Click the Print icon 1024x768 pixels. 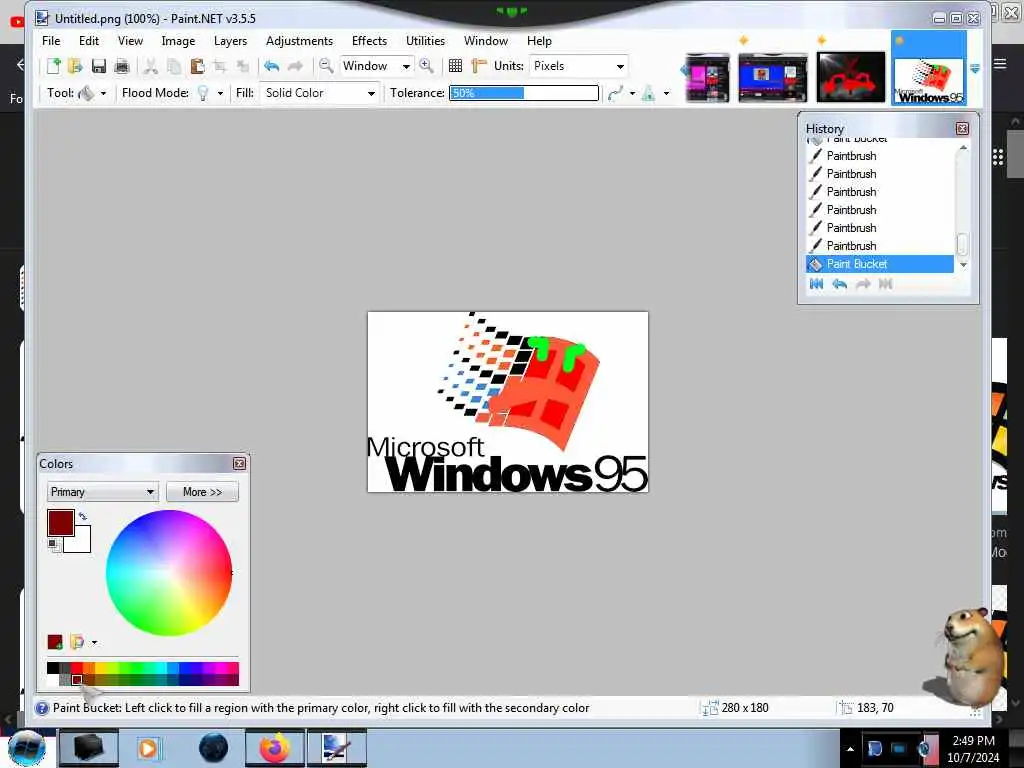(x=121, y=66)
